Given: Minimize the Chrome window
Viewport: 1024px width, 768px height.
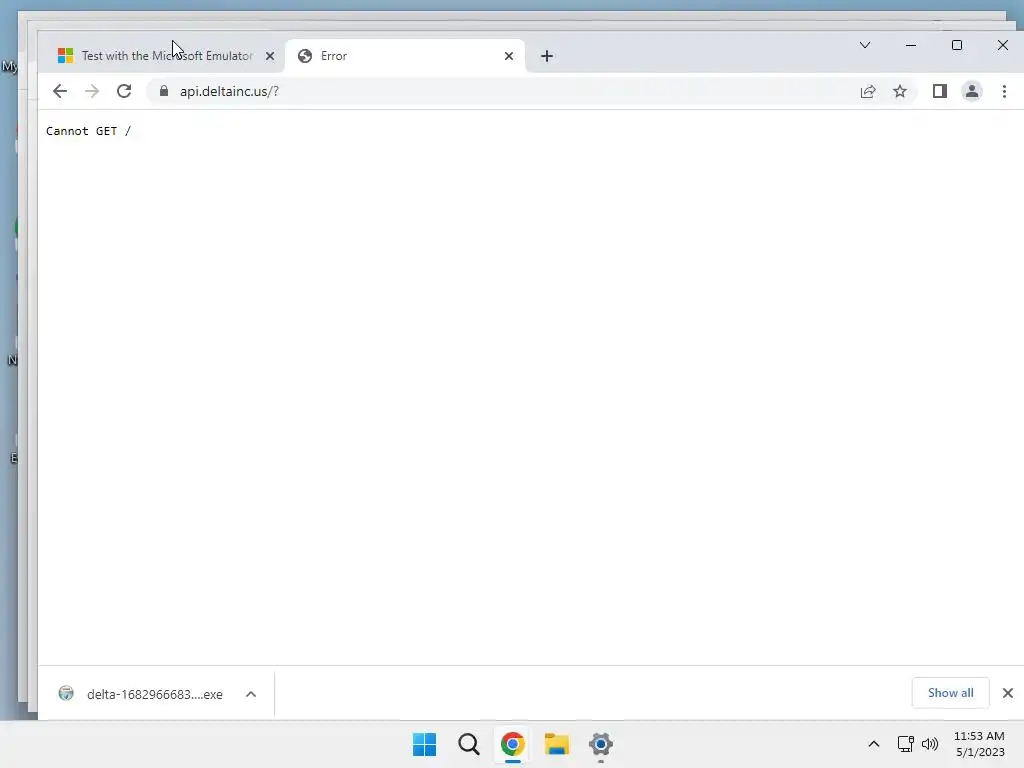Looking at the screenshot, I should coord(911,45).
